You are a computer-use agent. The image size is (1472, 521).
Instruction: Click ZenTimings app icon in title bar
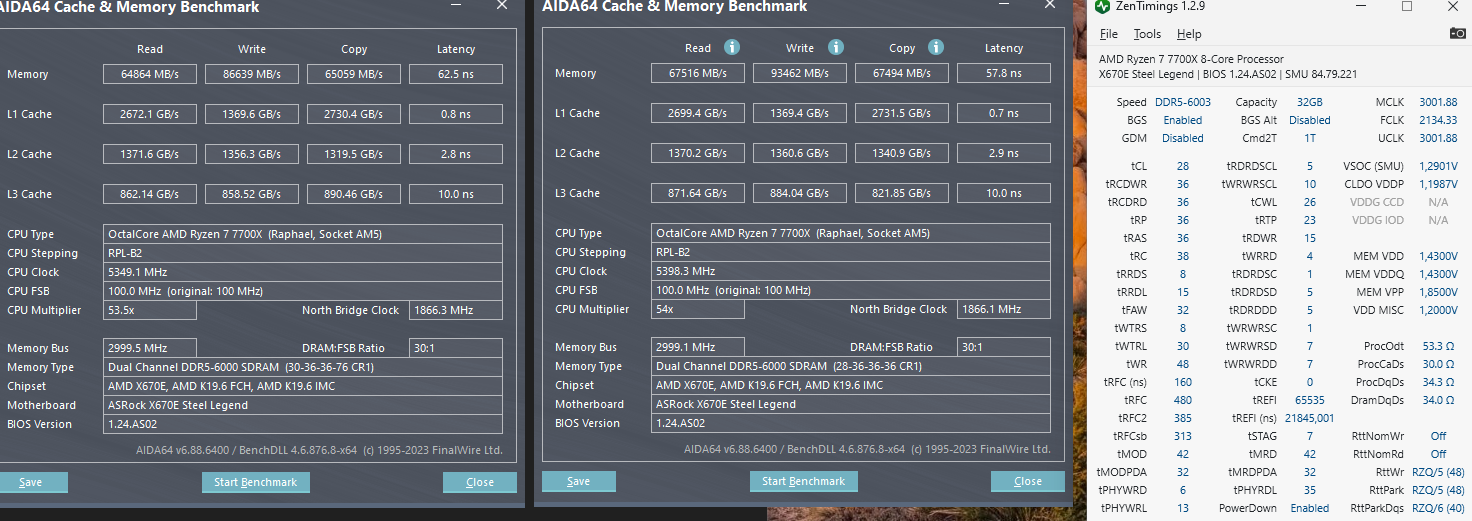click(1102, 7)
